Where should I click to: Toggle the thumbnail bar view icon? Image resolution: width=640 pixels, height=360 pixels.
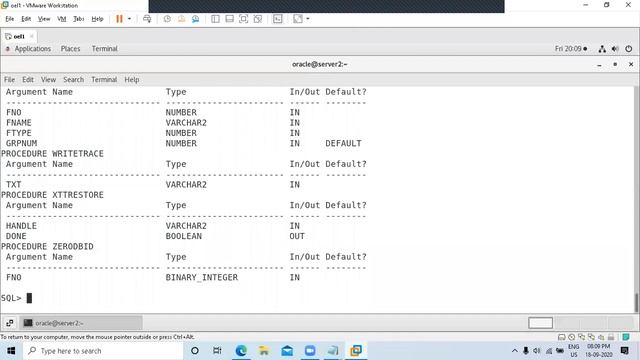pyautogui.click(x=229, y=19)
